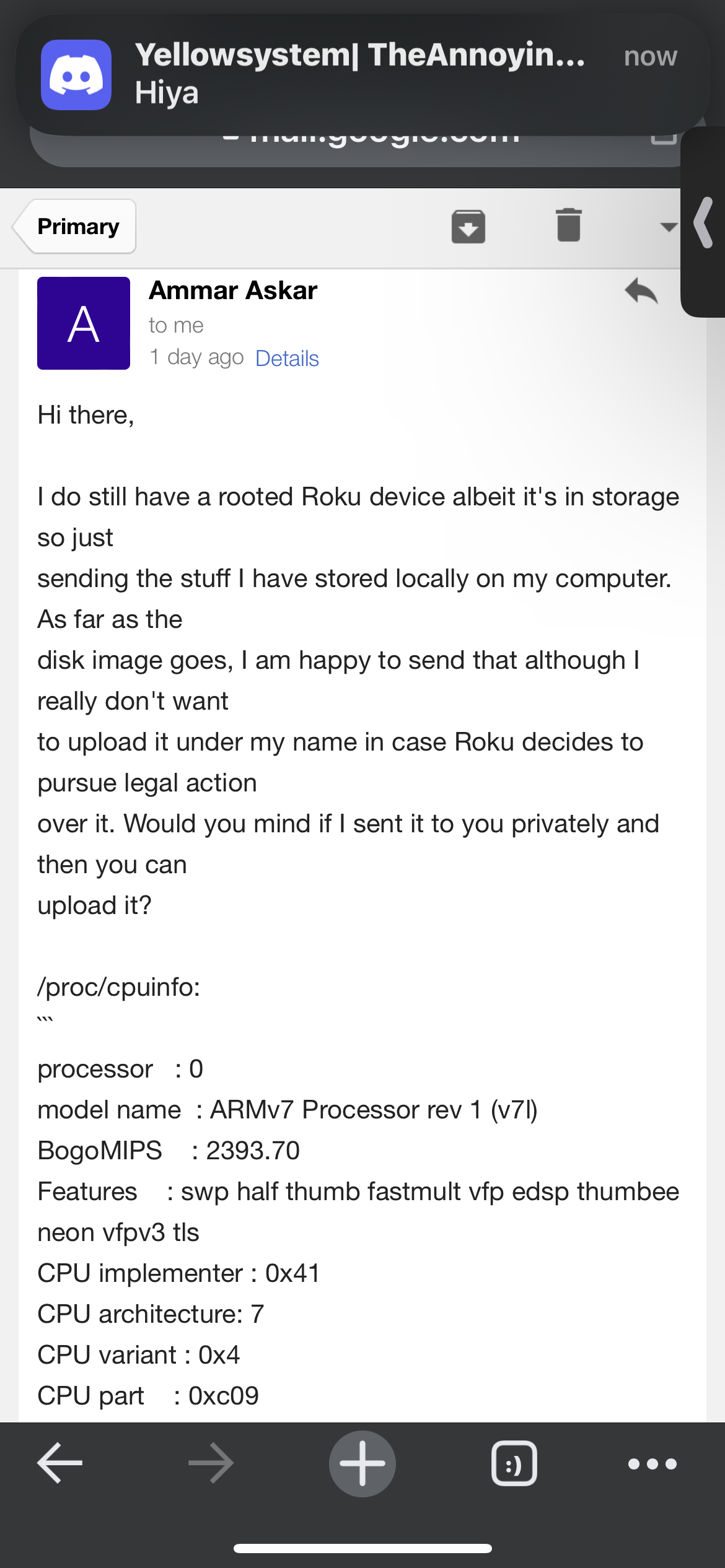Image resolution: width=725 pixels, height=1568 pixels.
Task: Tap the home indicator bar at the bottom
Action: [362, 1548]
